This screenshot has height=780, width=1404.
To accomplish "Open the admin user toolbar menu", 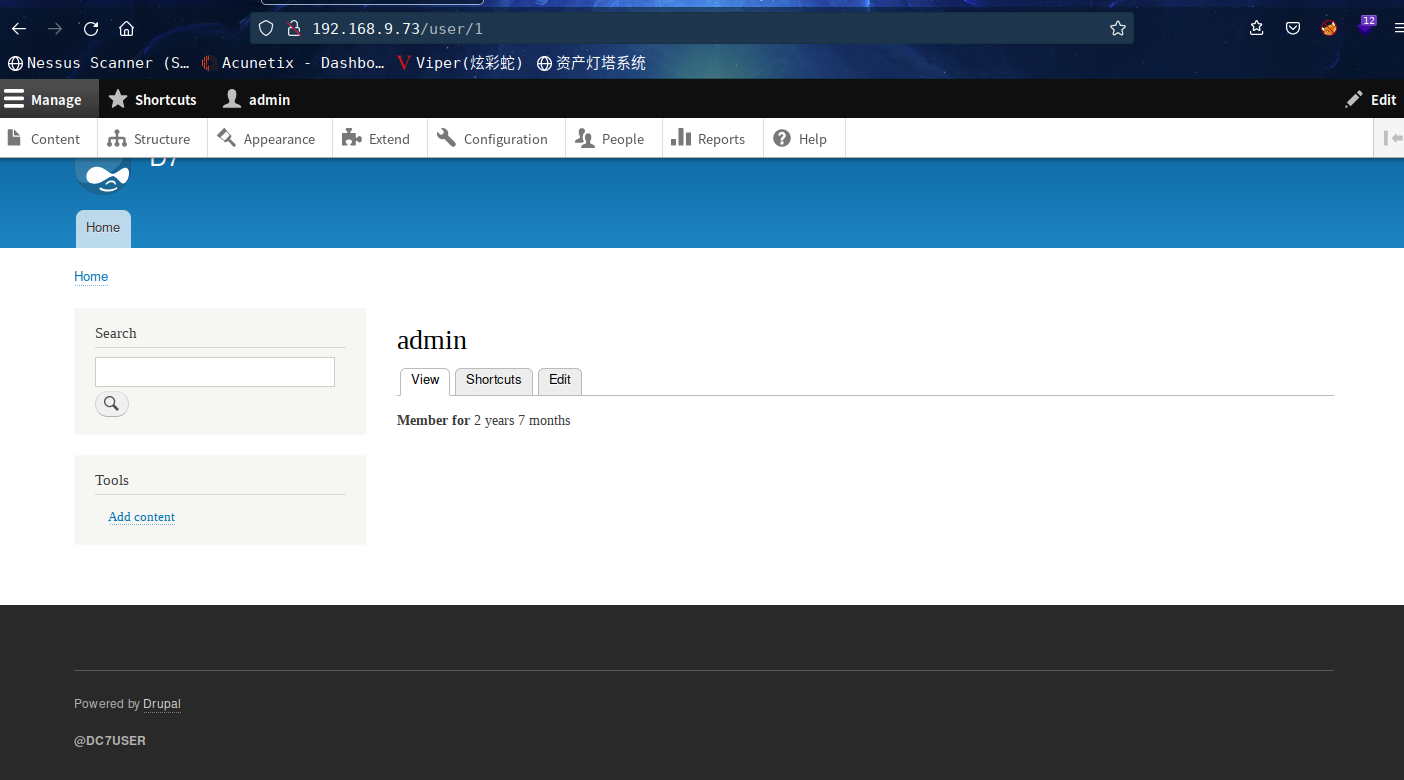I will click(257, 99).
